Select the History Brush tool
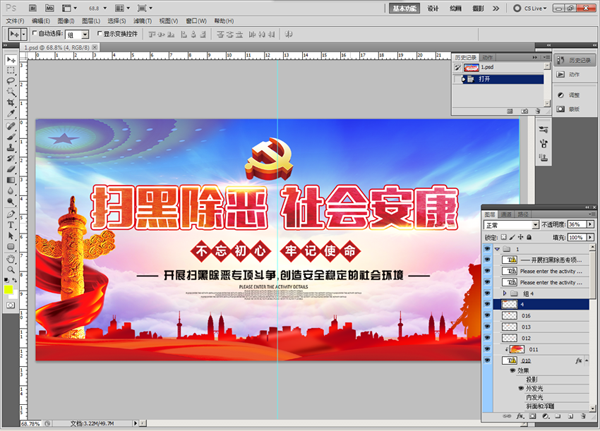 pyautogui.click(x=11, y=158)
